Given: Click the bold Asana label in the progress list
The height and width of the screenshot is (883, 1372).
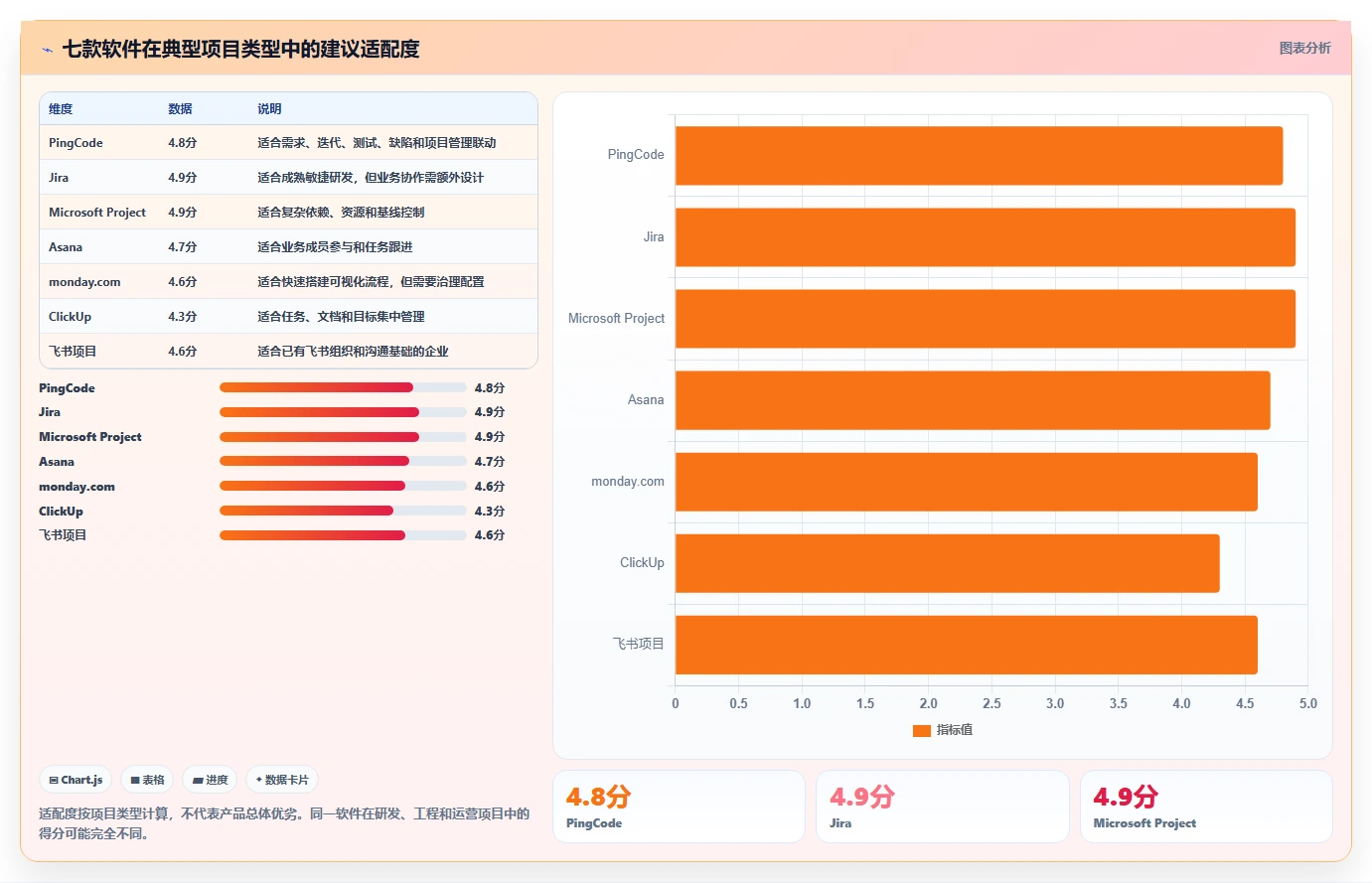Looking at the screenshot, I should [x=57, y=462].
